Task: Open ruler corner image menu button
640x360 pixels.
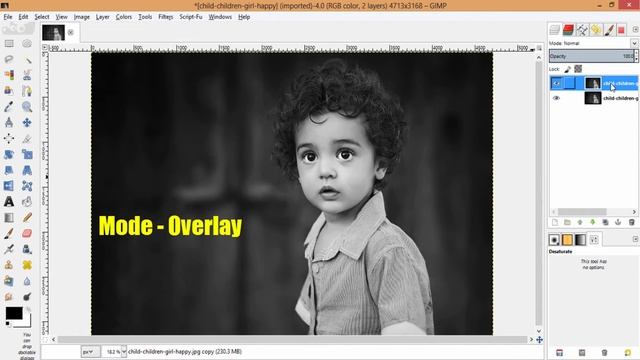Action: pos(45,48)
